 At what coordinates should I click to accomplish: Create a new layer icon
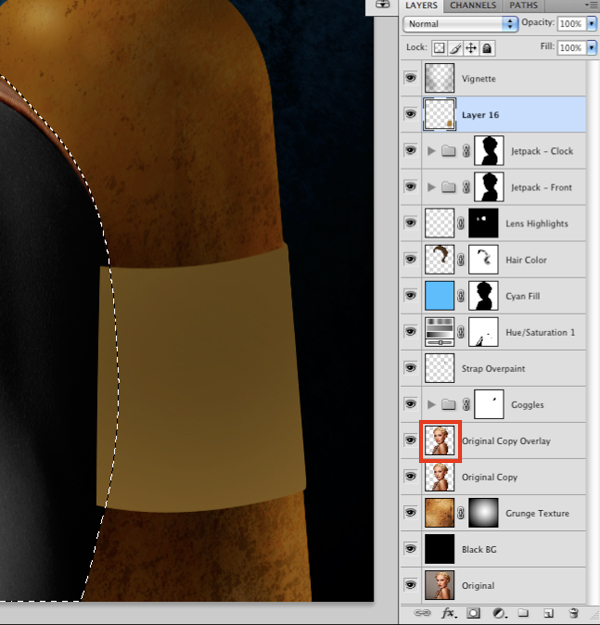pyautogui.click(x=548, y=613)
